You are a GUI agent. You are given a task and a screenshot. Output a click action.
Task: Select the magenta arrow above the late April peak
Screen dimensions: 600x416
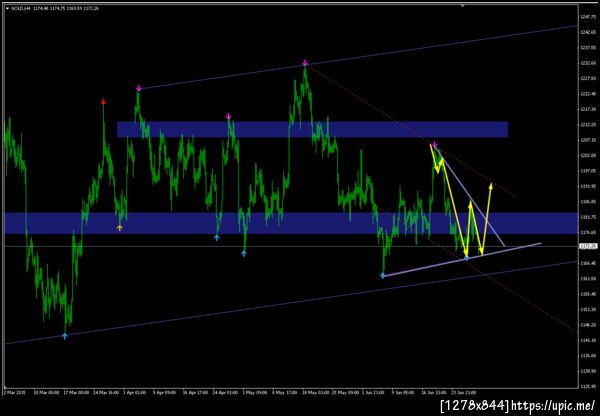[x=228, y=116]
